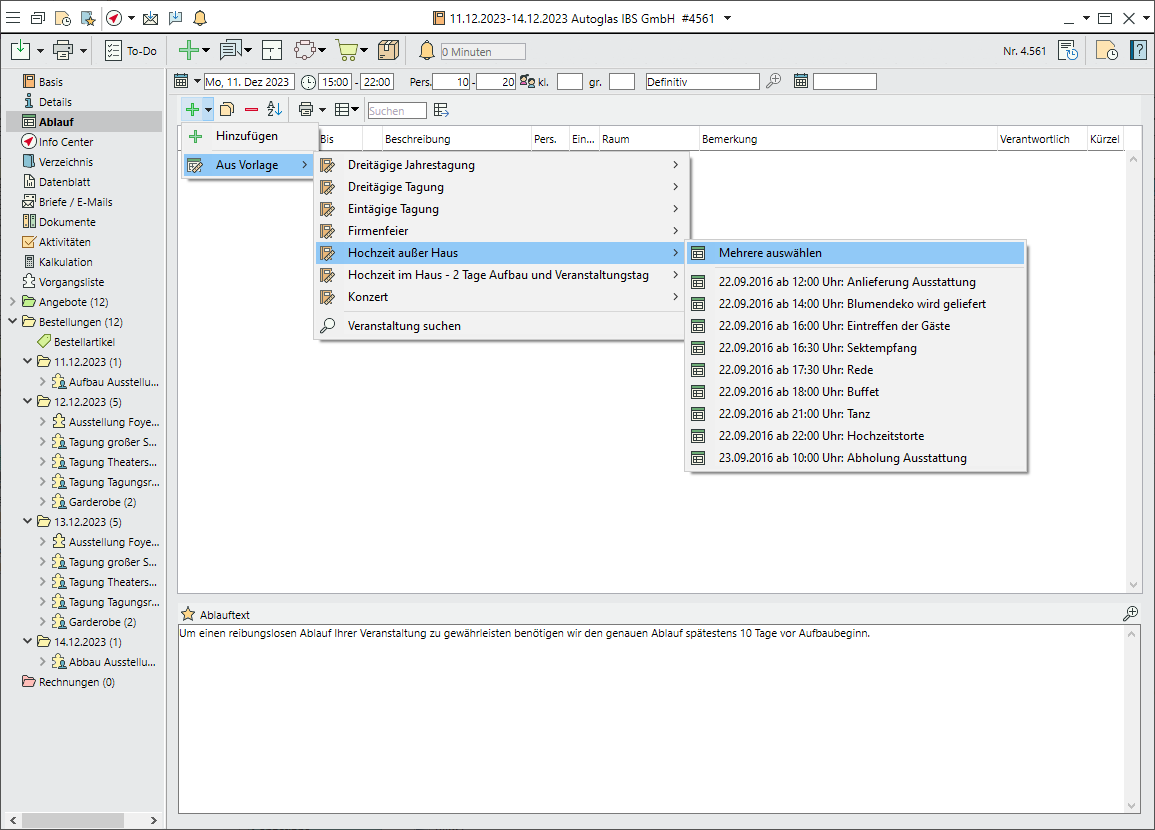The image size is (1155, 830).
Task: Select the 18:00 Uhr Buffet entry
Action: click(x=798, y=392)
